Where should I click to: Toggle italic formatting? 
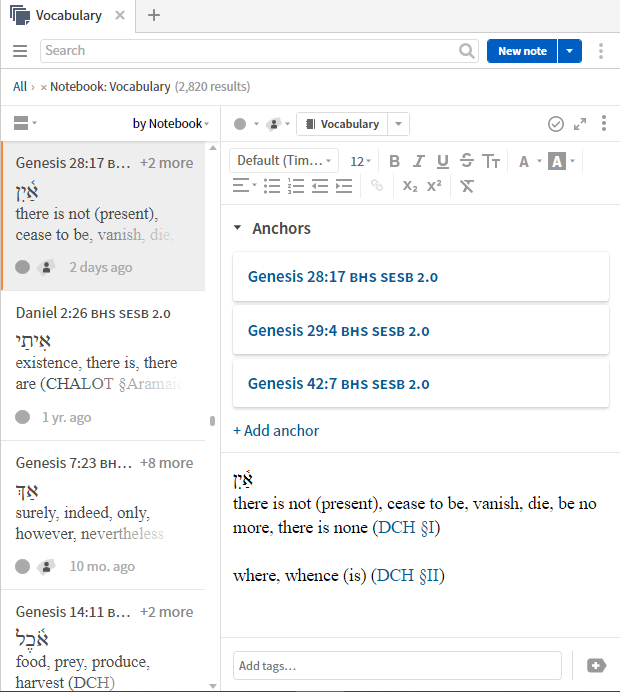[x=418, y=161]
